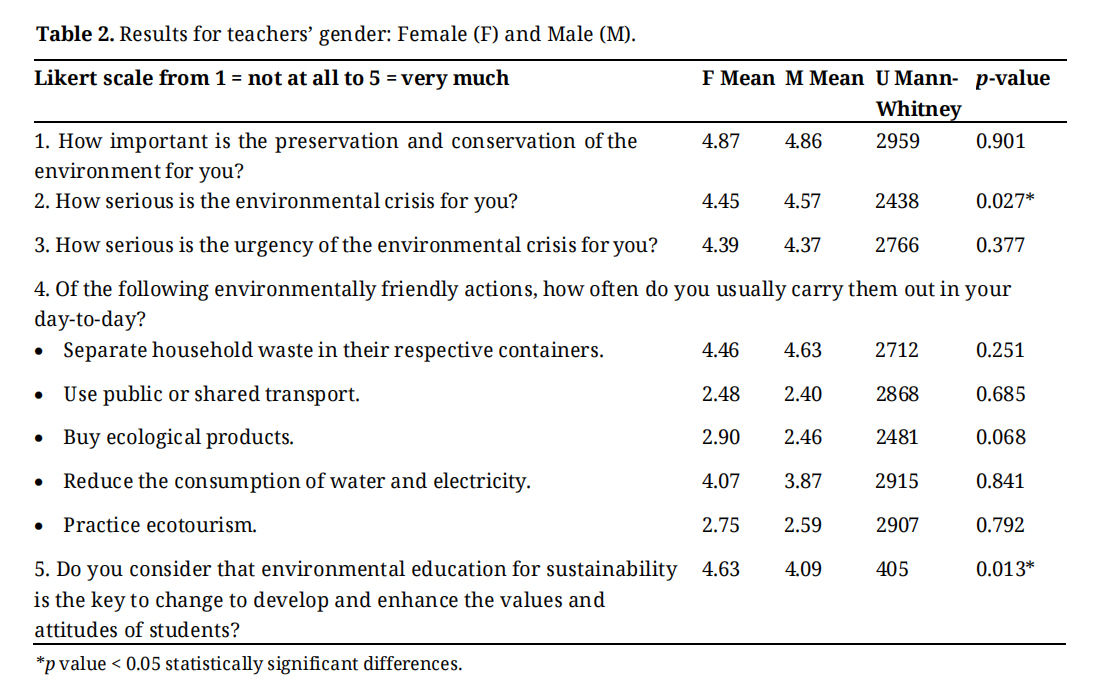Click the p-value 0.013* in last row
1097x700 pixels.
click(x=1004, y=569)
